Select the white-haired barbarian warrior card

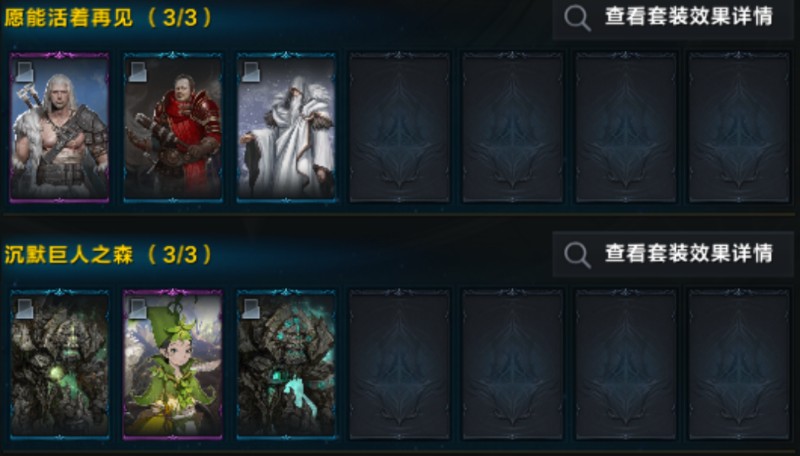60,127
